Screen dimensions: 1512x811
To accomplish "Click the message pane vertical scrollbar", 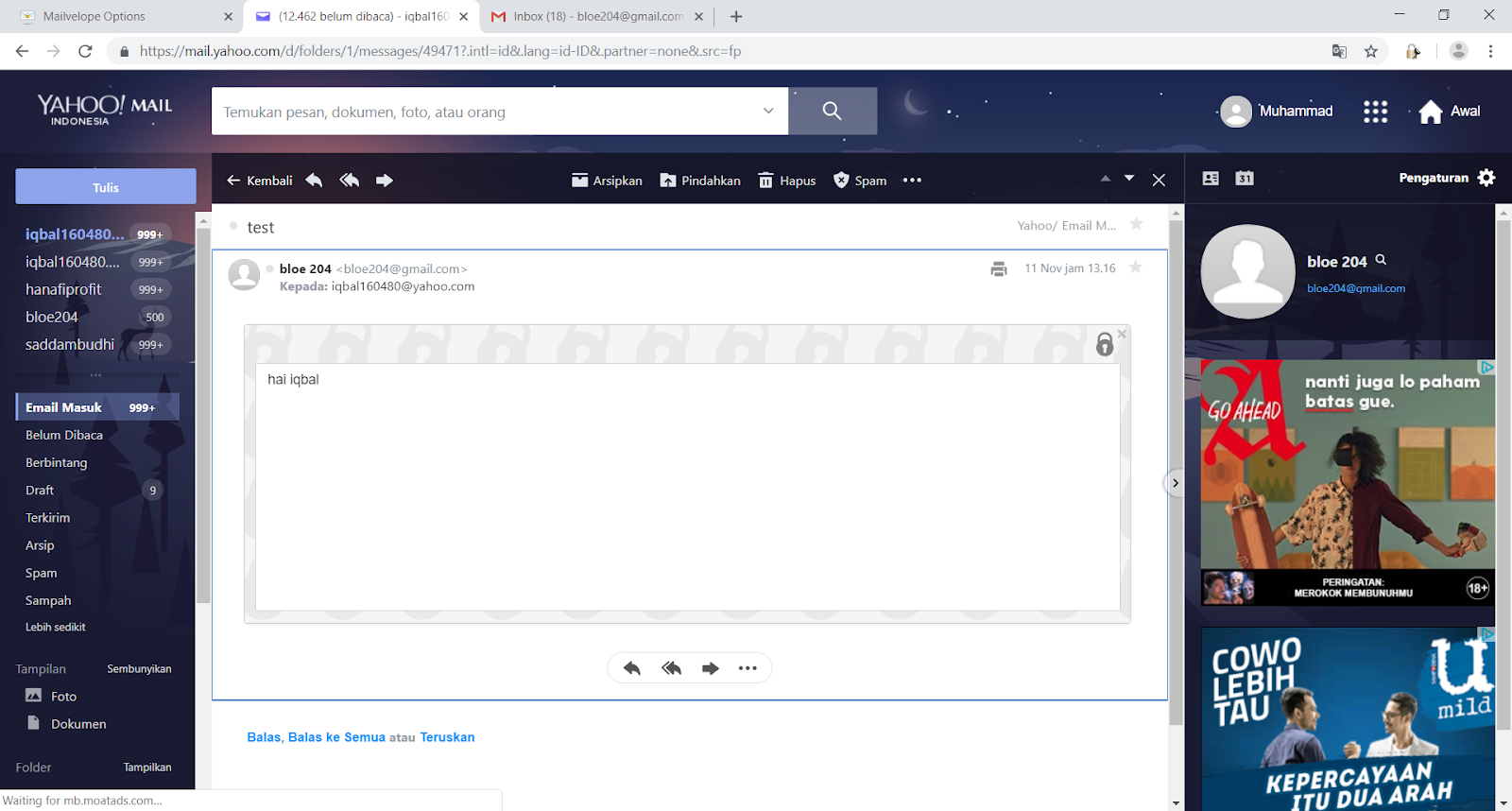I will pyautogui.click(x=1176, y=473).
